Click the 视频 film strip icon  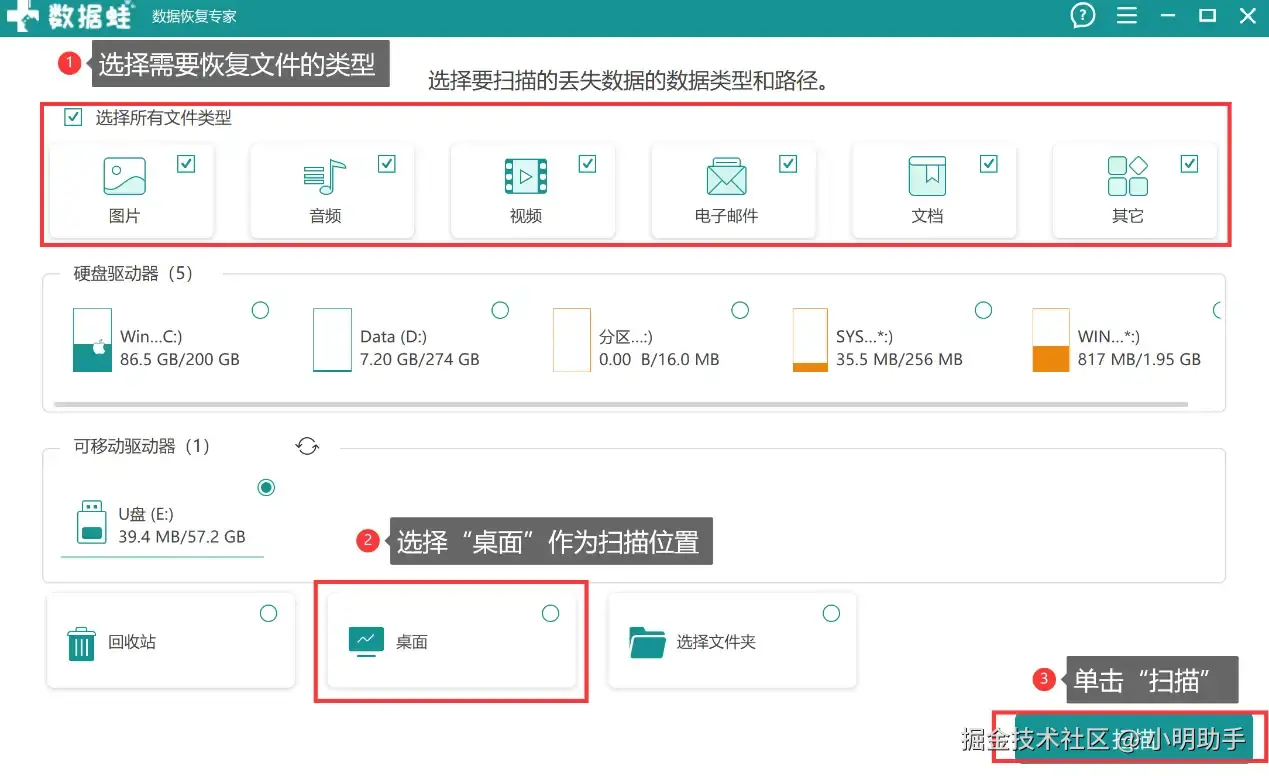[525, 176]
